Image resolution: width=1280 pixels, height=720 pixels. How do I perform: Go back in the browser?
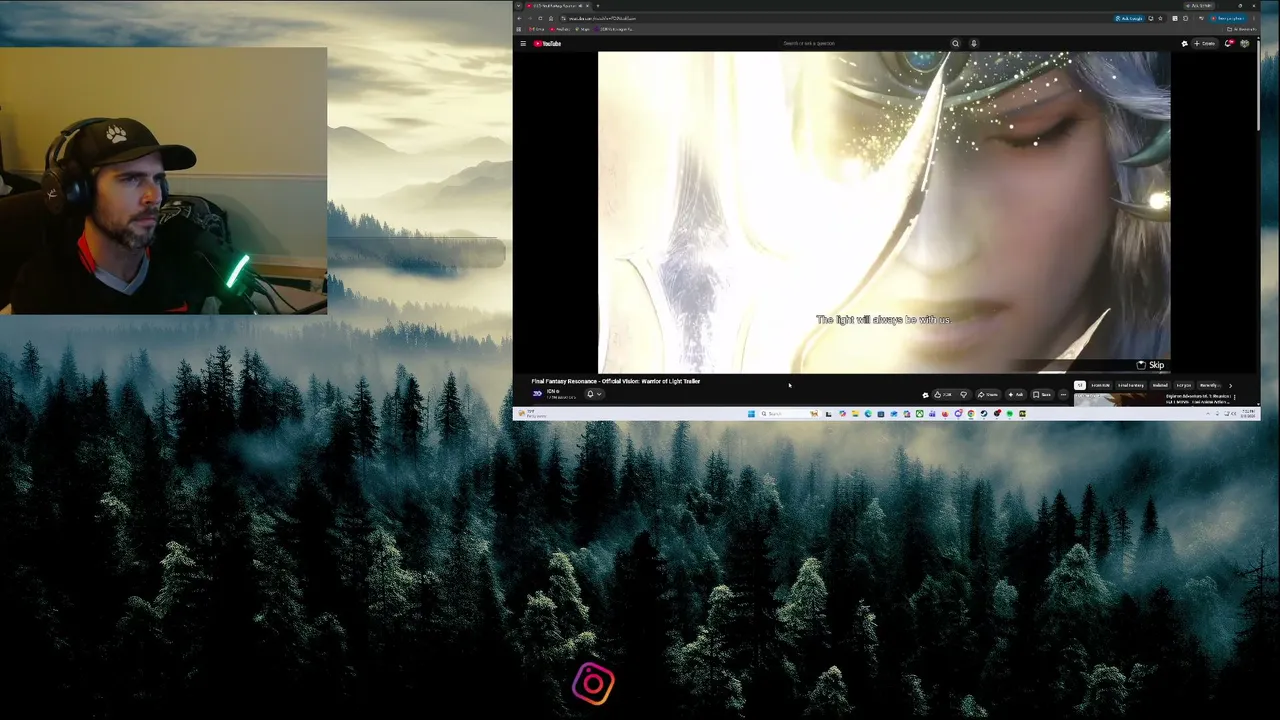[x=519, y=18]
